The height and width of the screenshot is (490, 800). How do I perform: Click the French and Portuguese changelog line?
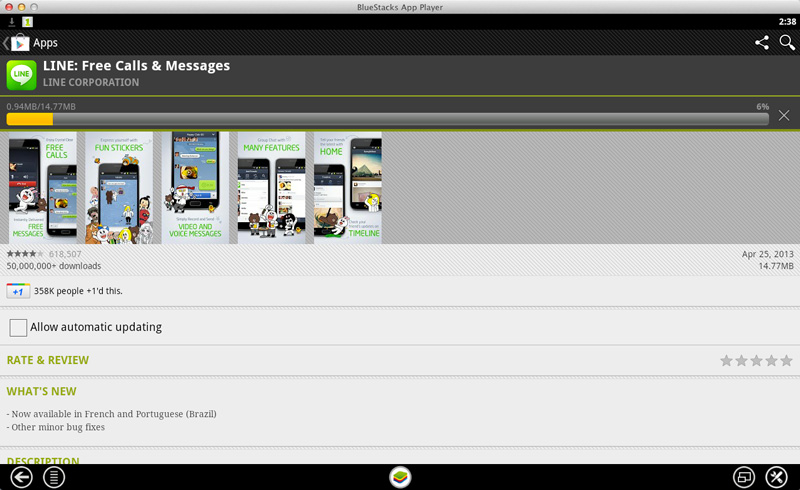111,414
